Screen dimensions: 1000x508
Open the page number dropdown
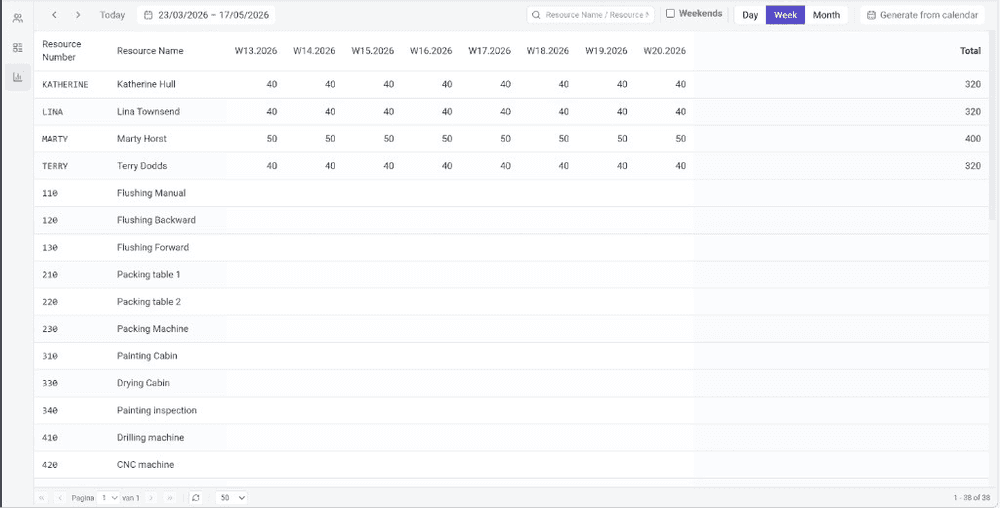pos(108,497)
